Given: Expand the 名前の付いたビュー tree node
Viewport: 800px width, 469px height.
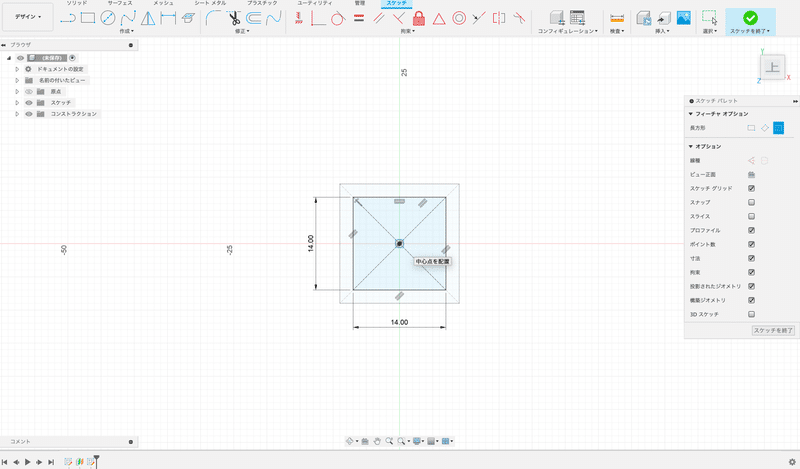Looking at the screenshot, I should [x=17, y=80].
